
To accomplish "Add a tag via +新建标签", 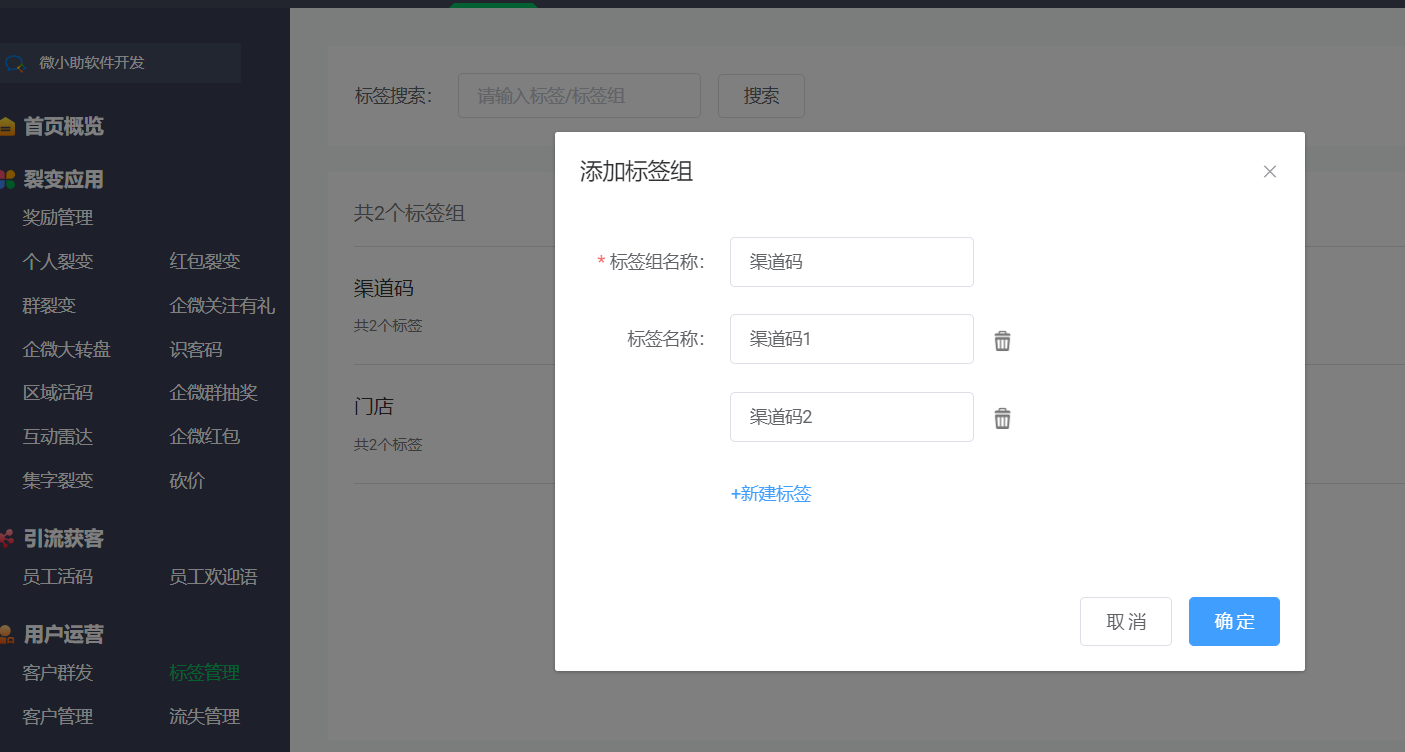I will 771,494.
